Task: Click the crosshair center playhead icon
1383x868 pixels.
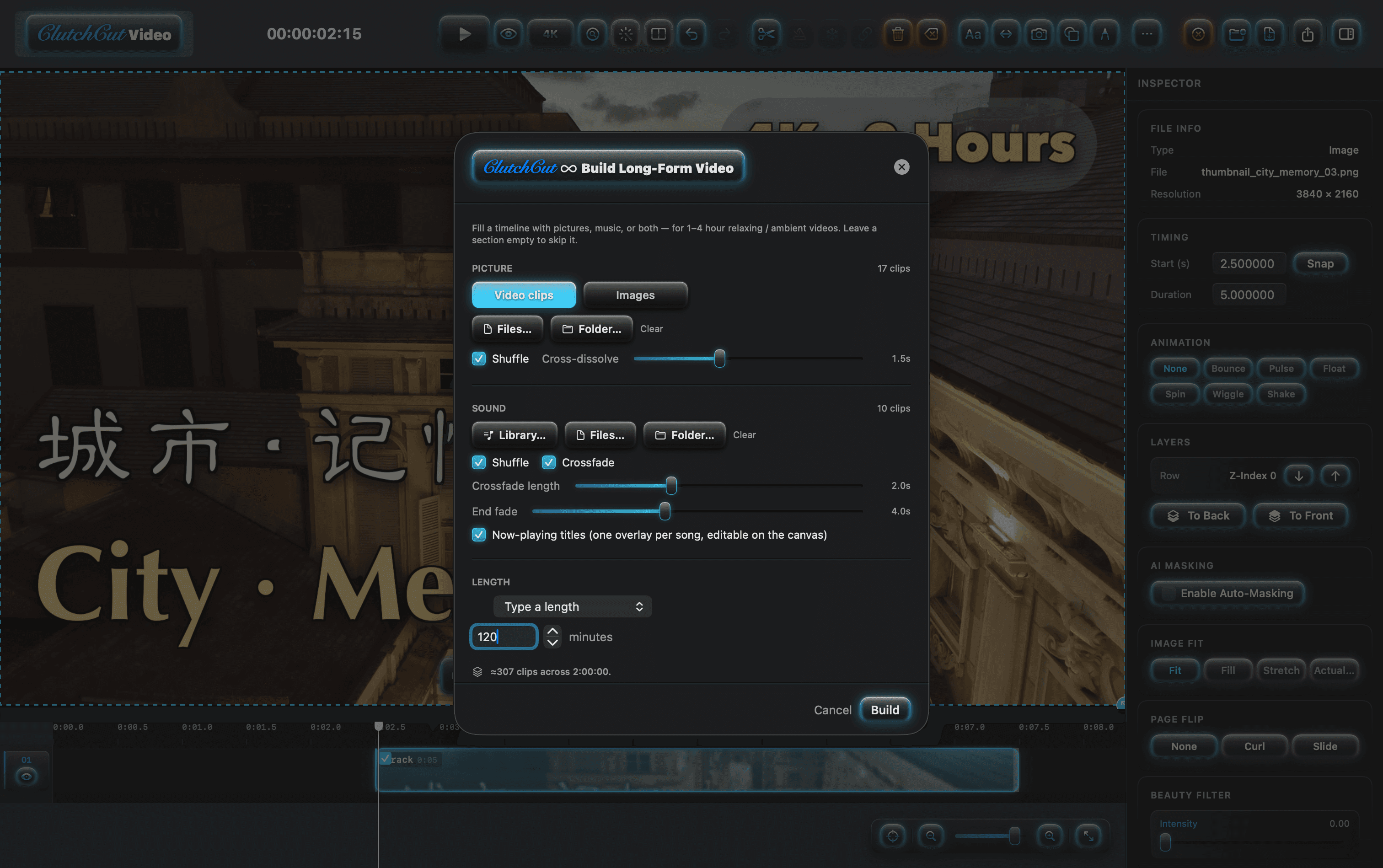Action: 893,836
